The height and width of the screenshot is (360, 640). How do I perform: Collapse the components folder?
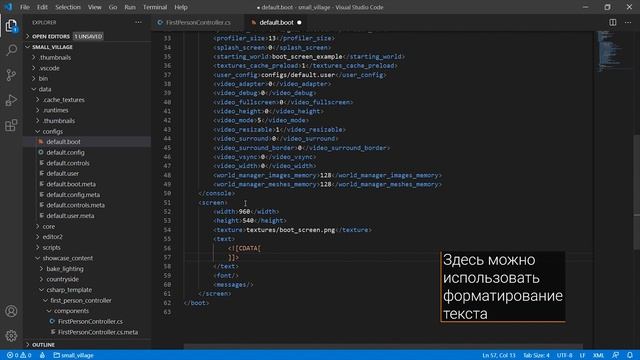(71, 311)
